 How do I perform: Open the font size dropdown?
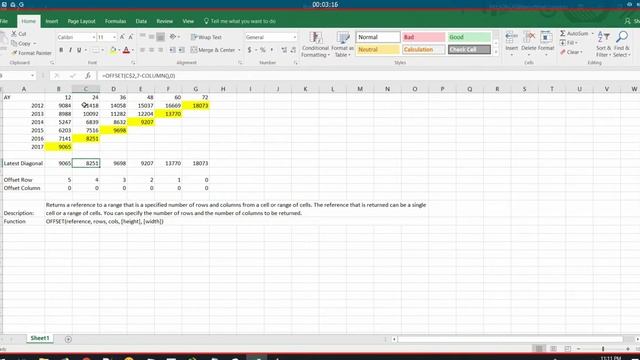(114, 37)
